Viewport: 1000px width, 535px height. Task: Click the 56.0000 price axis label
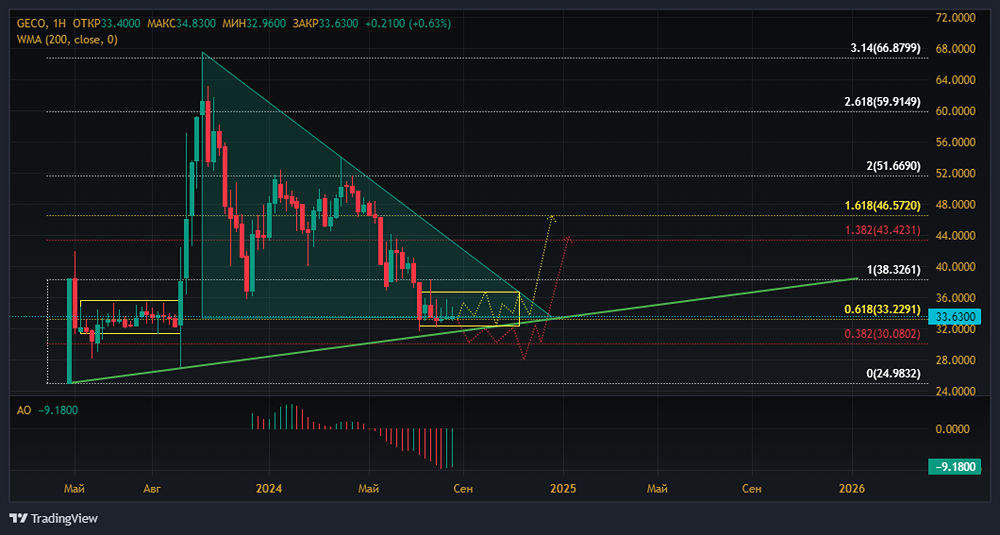coord(953,142)
